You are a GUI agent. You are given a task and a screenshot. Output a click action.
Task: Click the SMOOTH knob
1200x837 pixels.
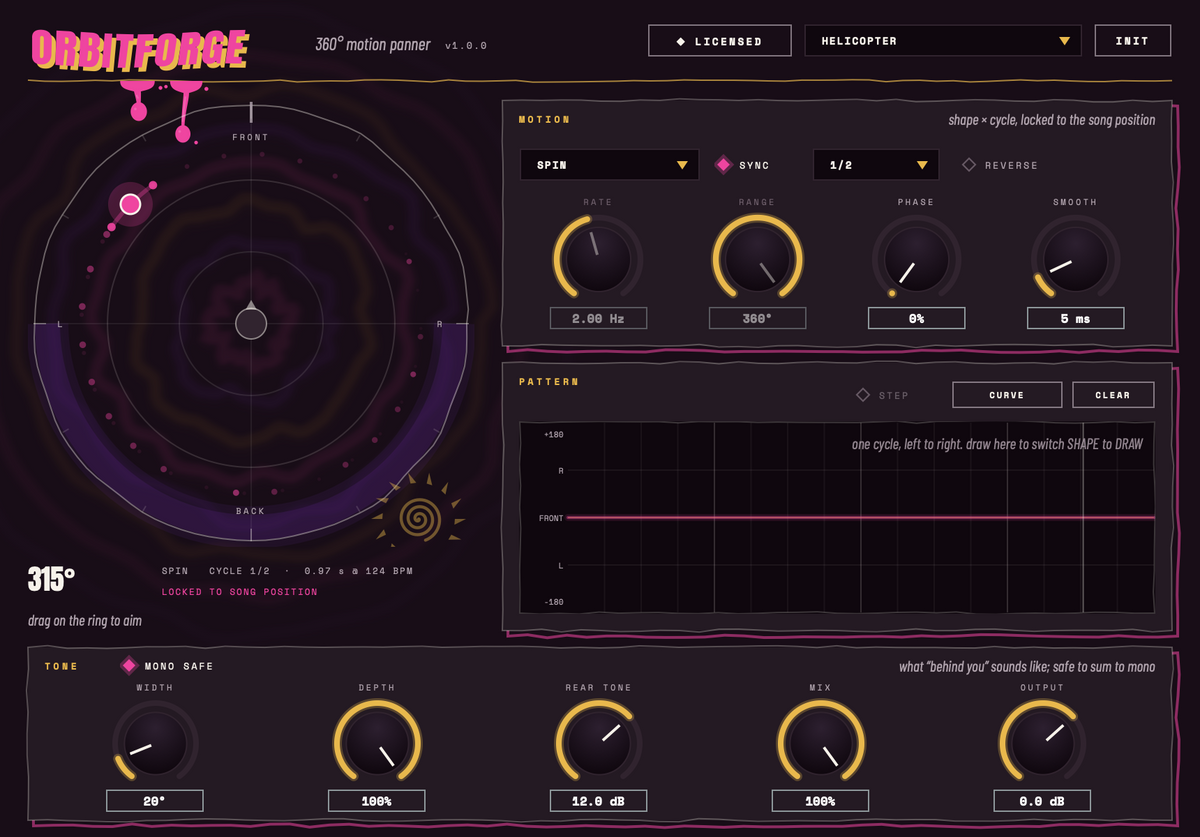coord(1075,258)
